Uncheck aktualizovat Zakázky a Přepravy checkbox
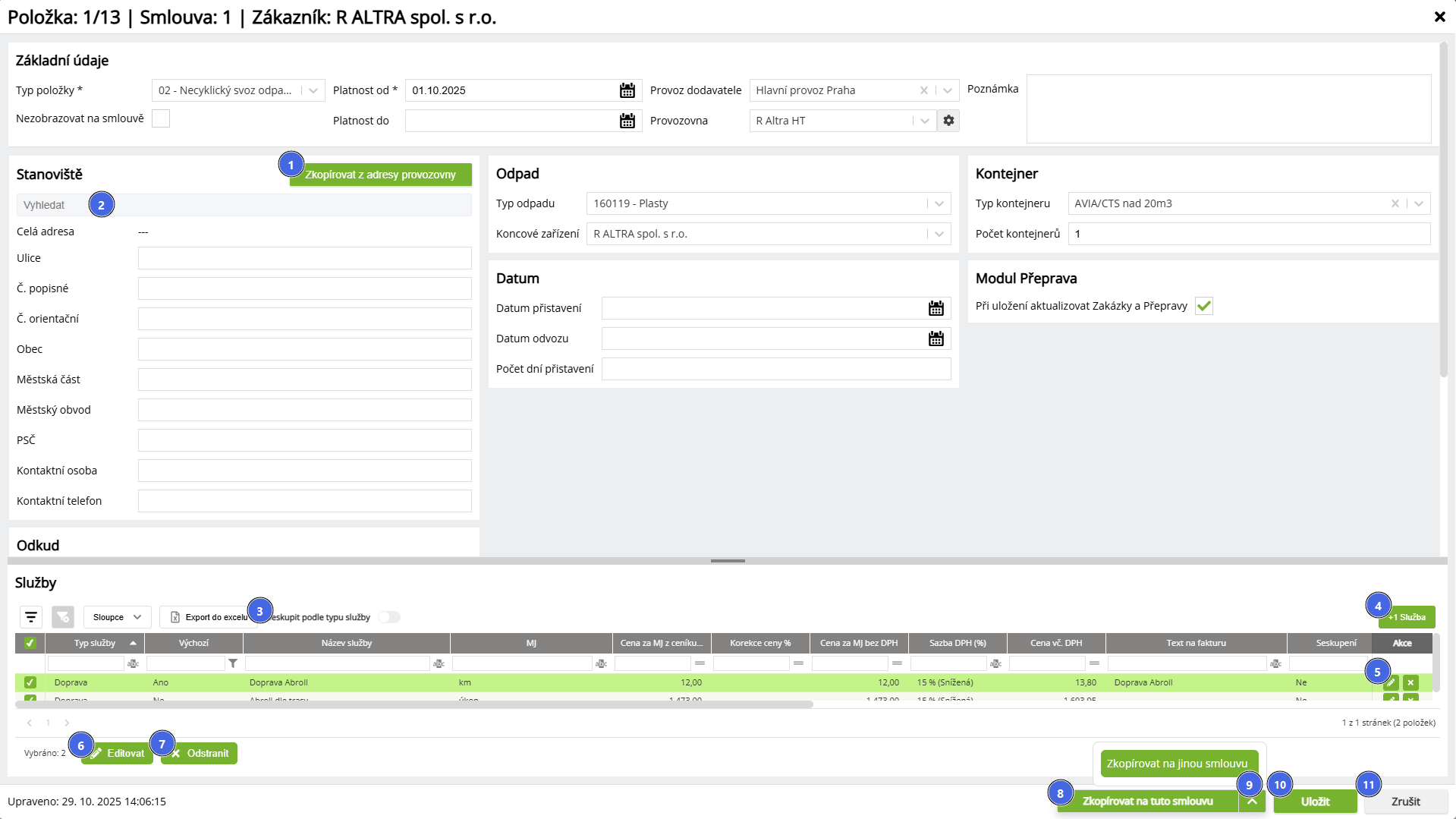 click(x=1203, y=306)
